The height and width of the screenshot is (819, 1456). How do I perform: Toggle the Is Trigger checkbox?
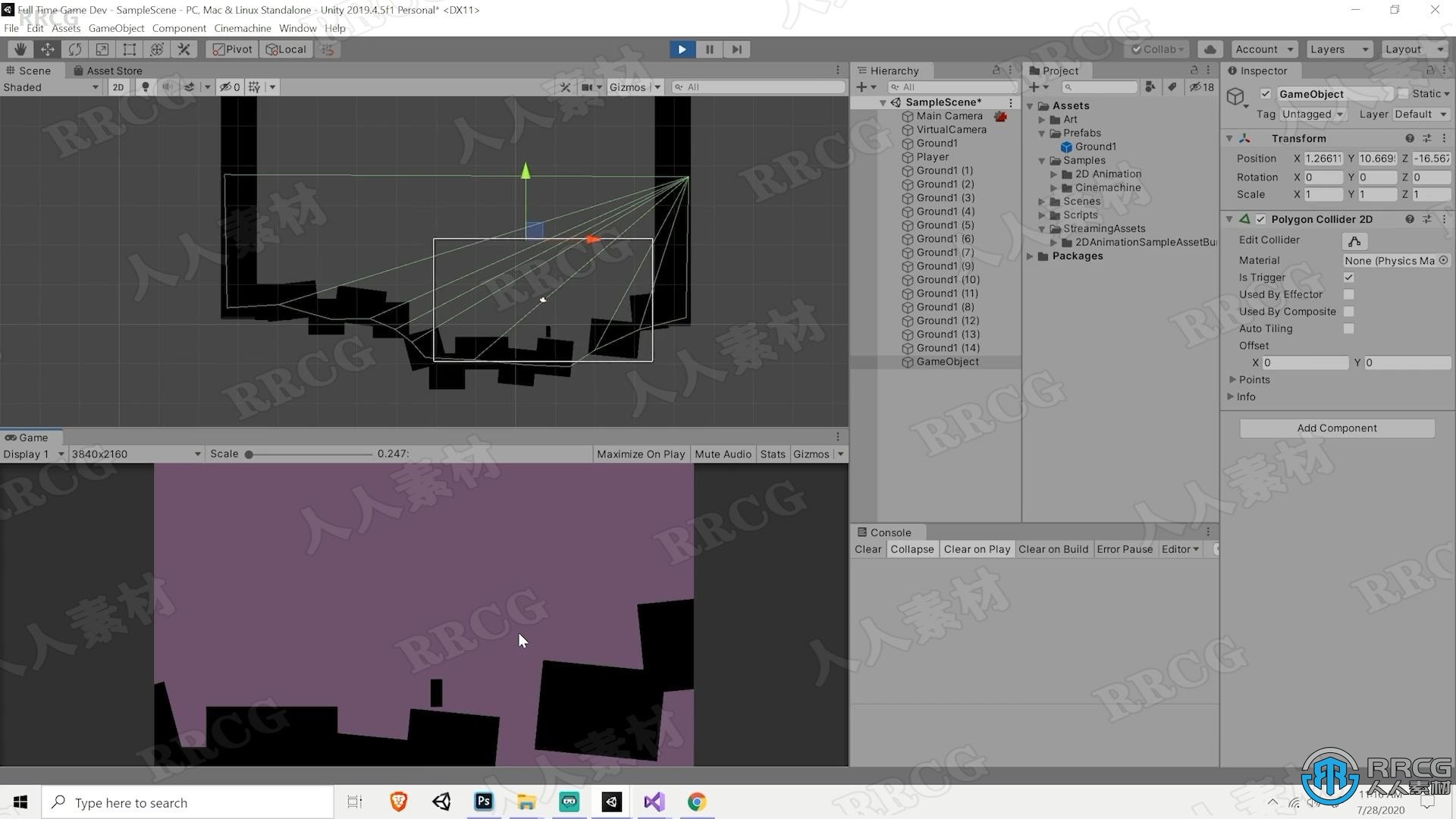(x=1348, y=277)
